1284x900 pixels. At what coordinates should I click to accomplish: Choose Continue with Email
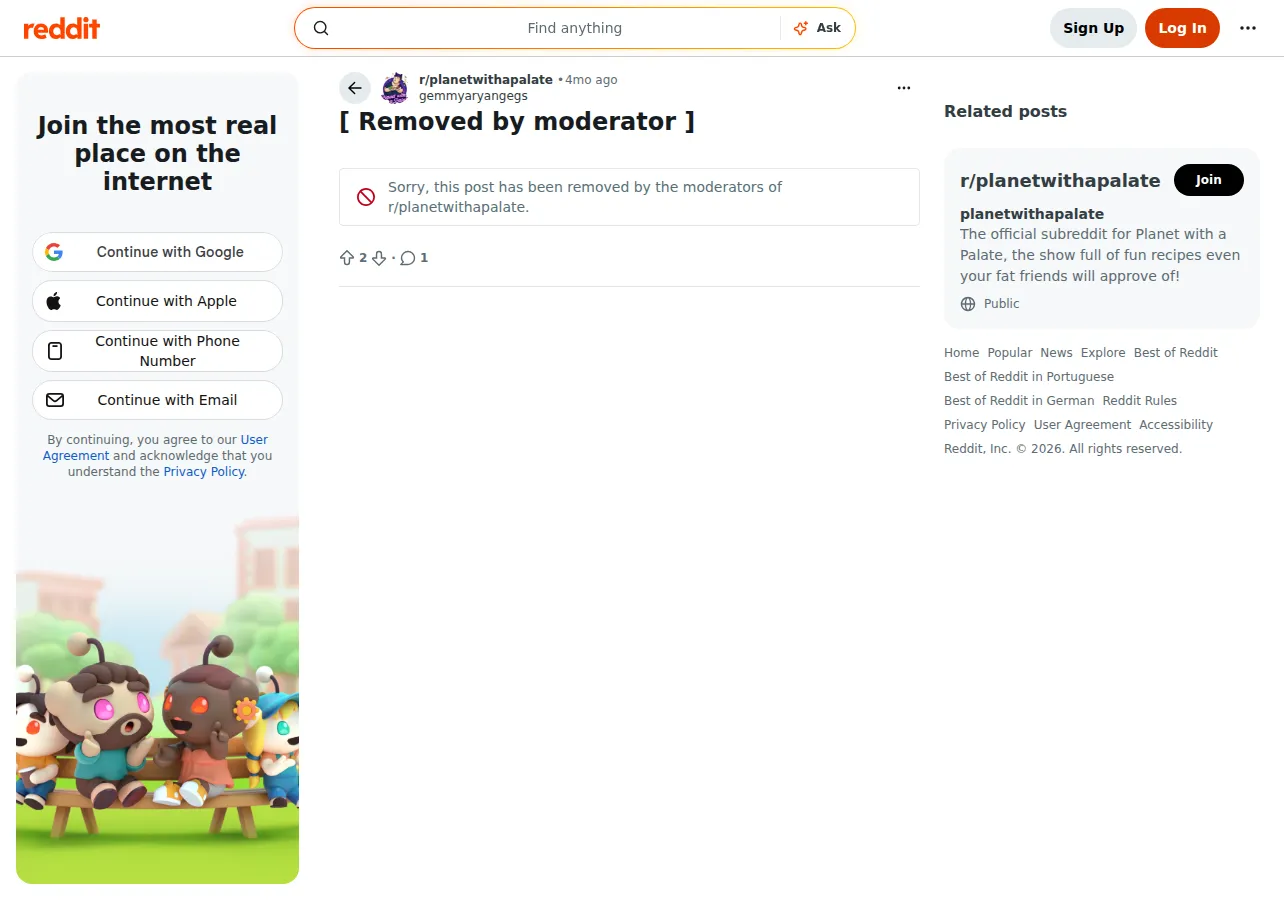click(158, 400)
